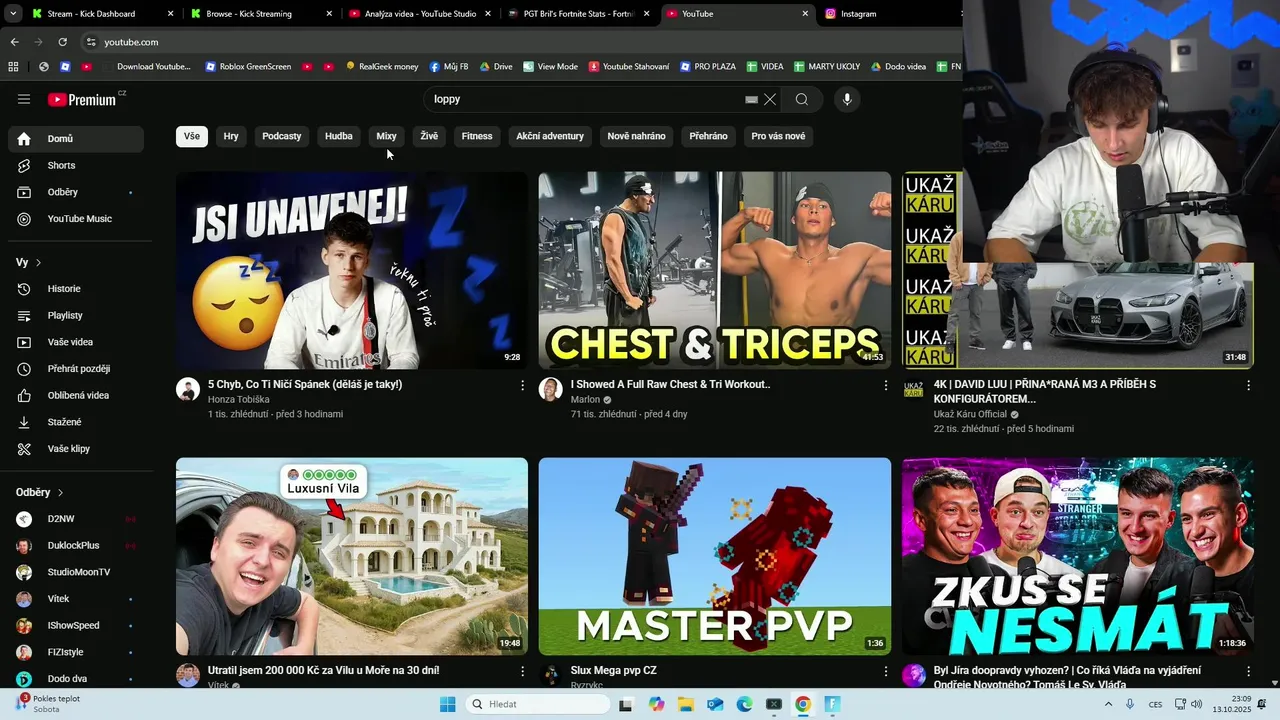Select the Živě filter chip

click(x=429, y=136)
